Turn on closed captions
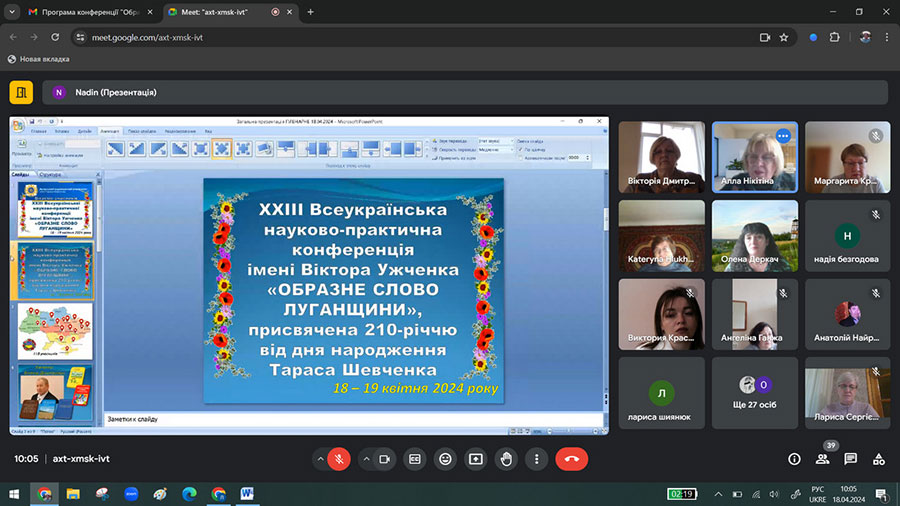Image resolution: width=900 pixels, height=506 pixels. [x=414, y=459]
